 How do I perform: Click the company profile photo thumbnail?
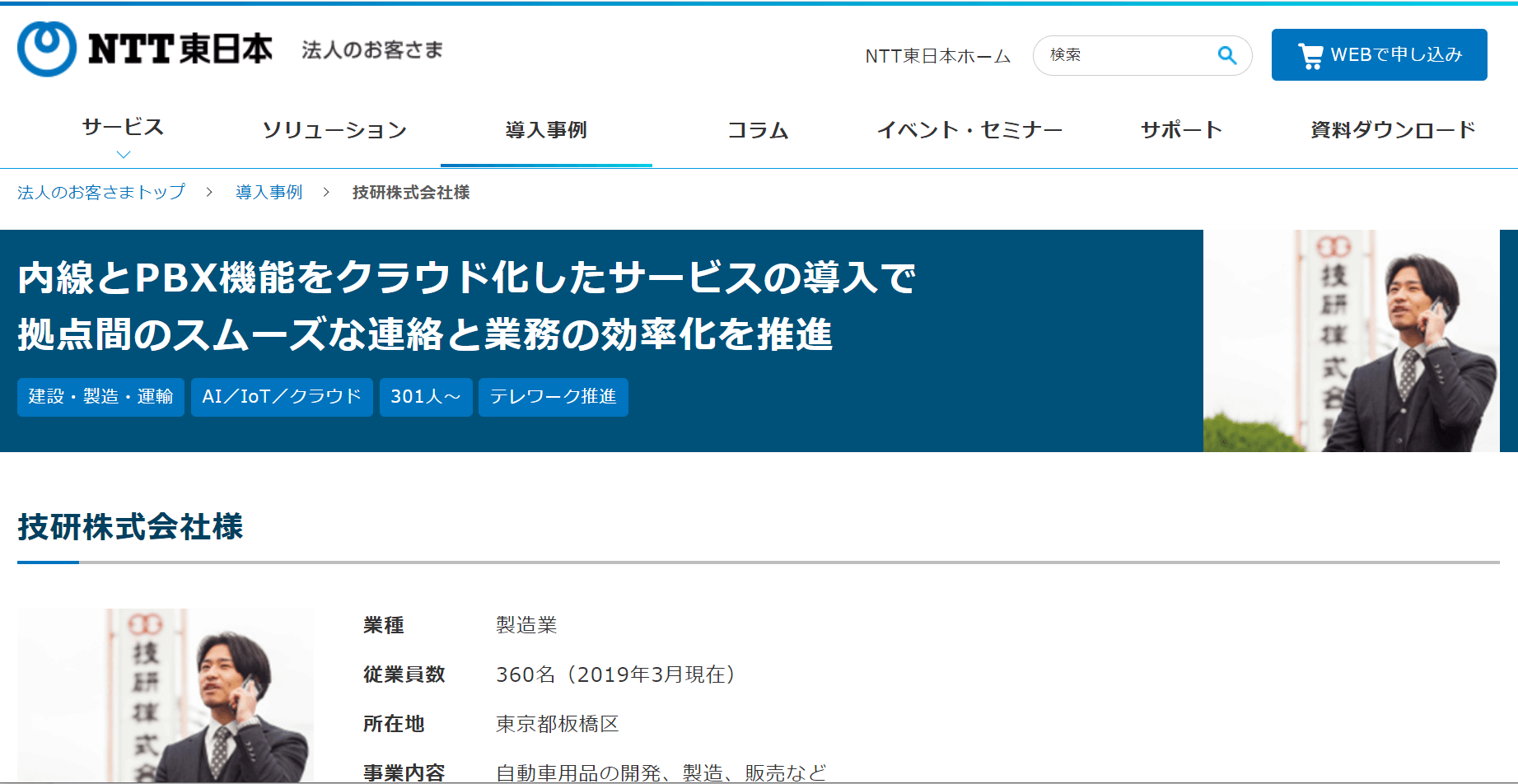click(x=166, y=696)
